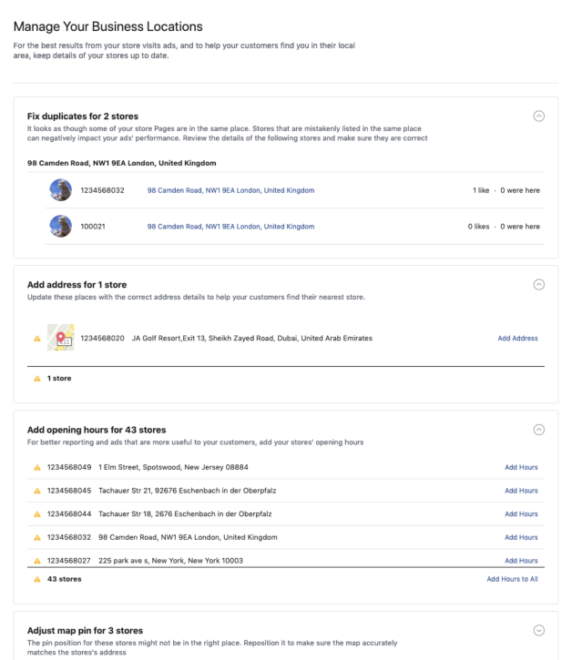Viewport: 572px width, 660px height.
Task: Open map thumbnail for store 1234568020
Action: coord(61,338)
